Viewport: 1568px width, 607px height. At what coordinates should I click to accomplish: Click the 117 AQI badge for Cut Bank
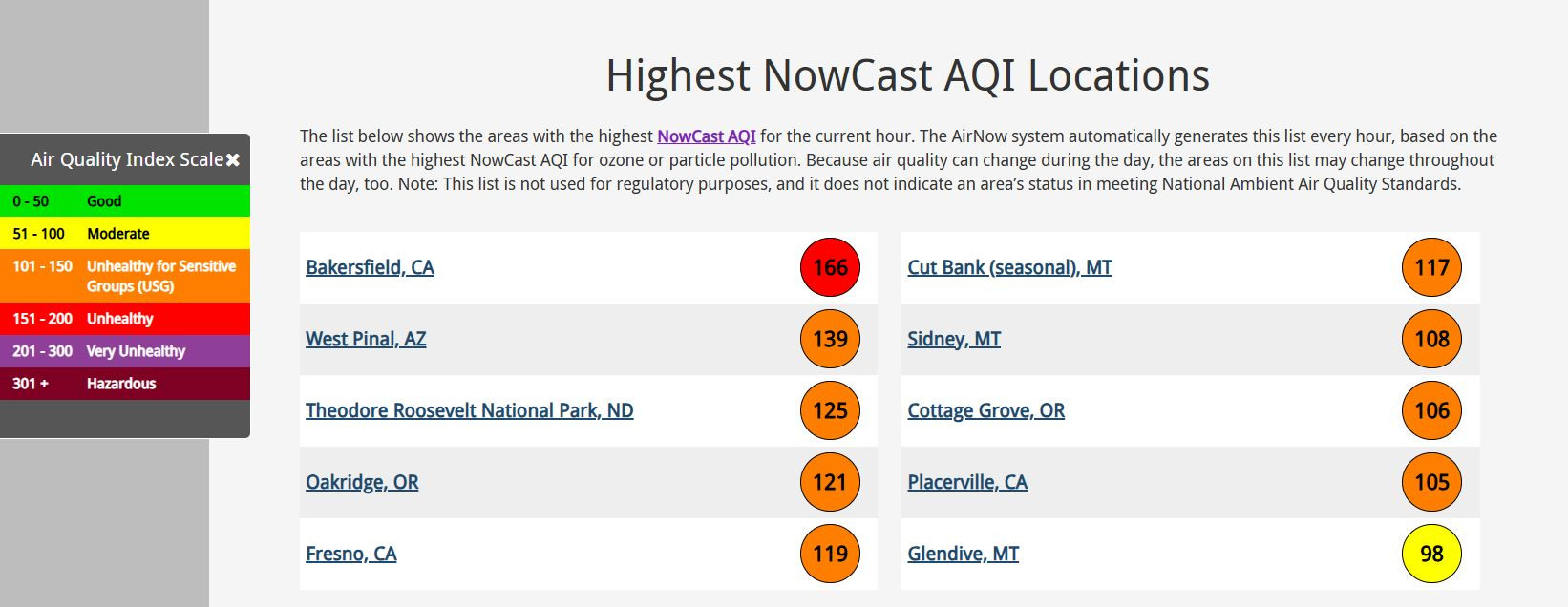pyautogui.click(x=1431, y=267)
